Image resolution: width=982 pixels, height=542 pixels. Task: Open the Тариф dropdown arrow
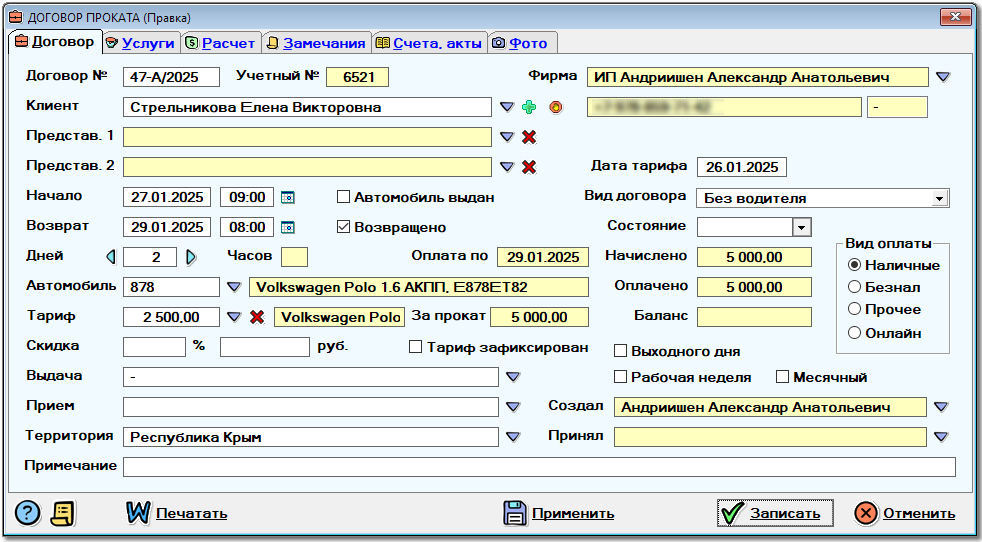(x=234, y=317)
